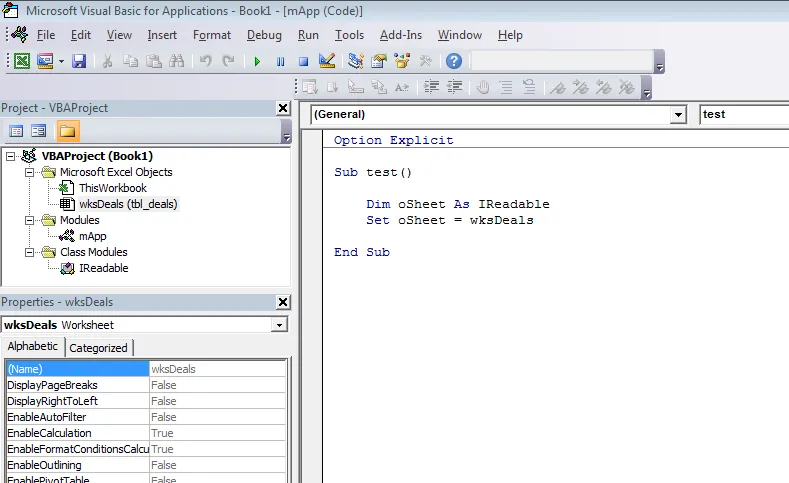789x483 pixels.
Task: Run the macro with the green play icon
Action: (x=257, y=61)
